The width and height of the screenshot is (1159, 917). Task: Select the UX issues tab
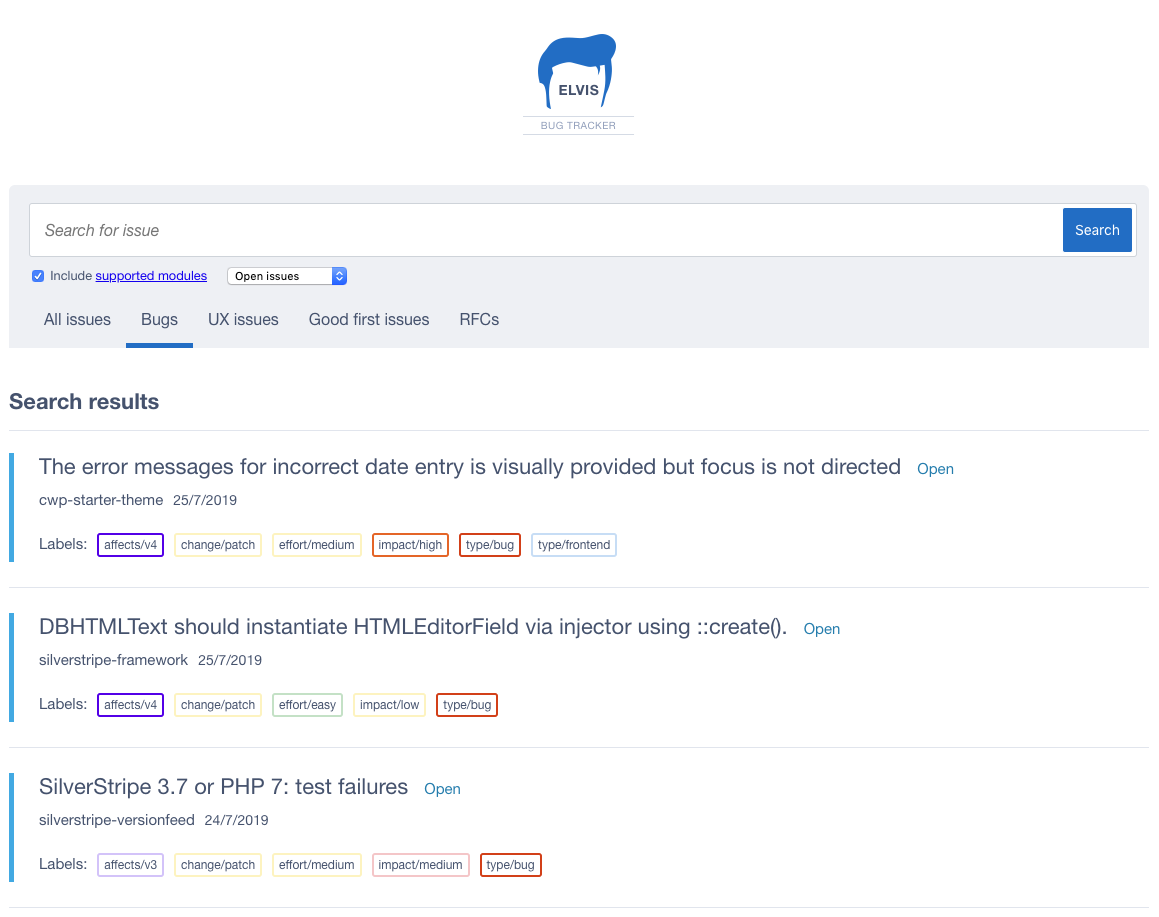(x=243, y=319)
